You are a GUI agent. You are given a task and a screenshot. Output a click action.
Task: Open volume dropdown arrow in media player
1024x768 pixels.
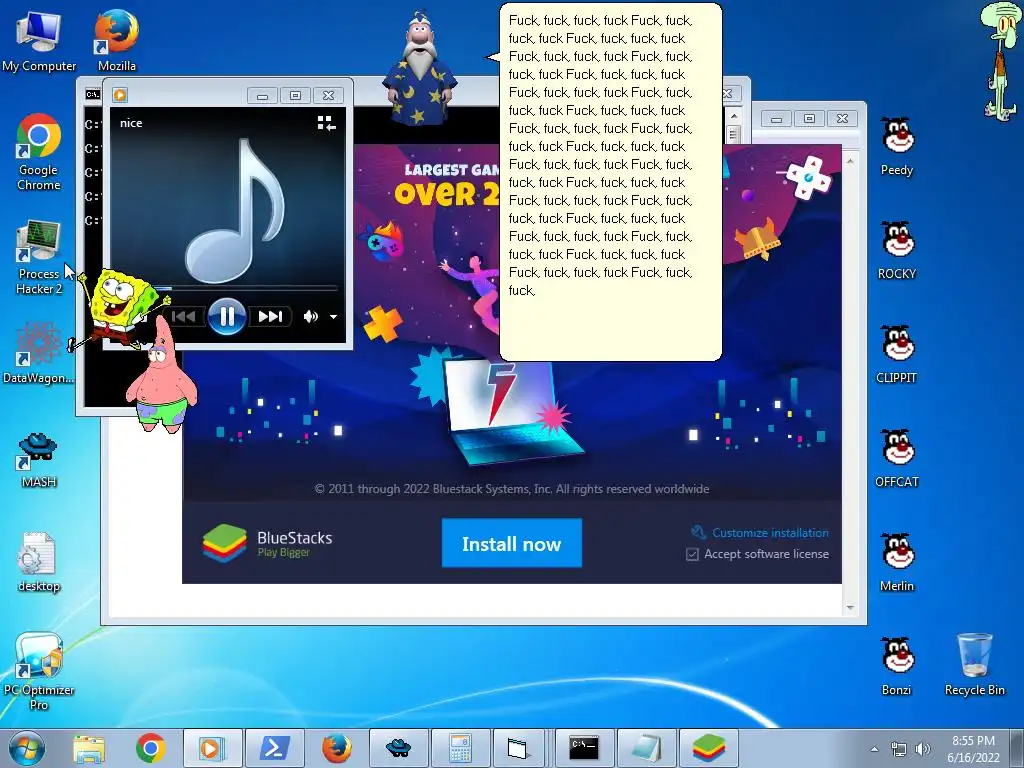334,317
